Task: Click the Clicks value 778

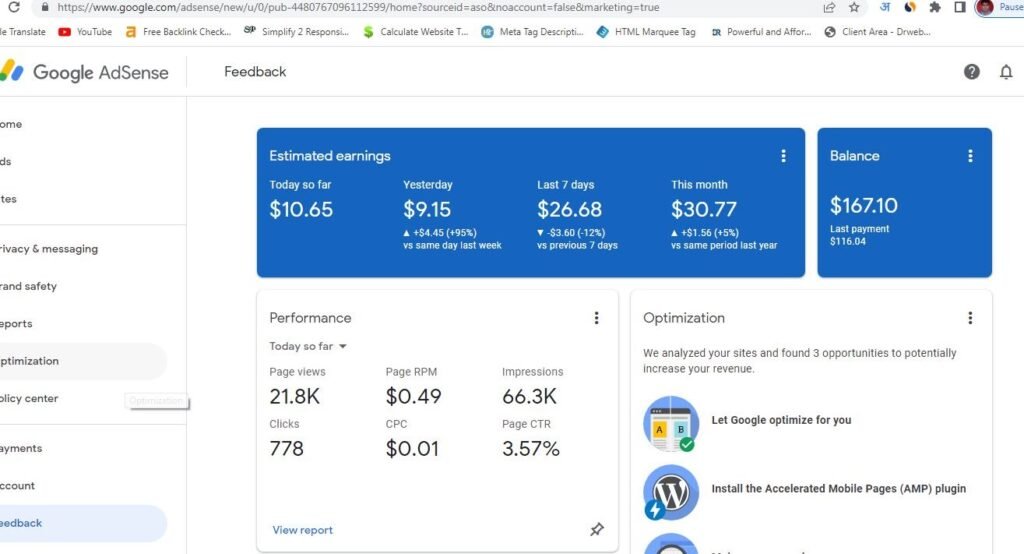Action: (x=287, y=449)
